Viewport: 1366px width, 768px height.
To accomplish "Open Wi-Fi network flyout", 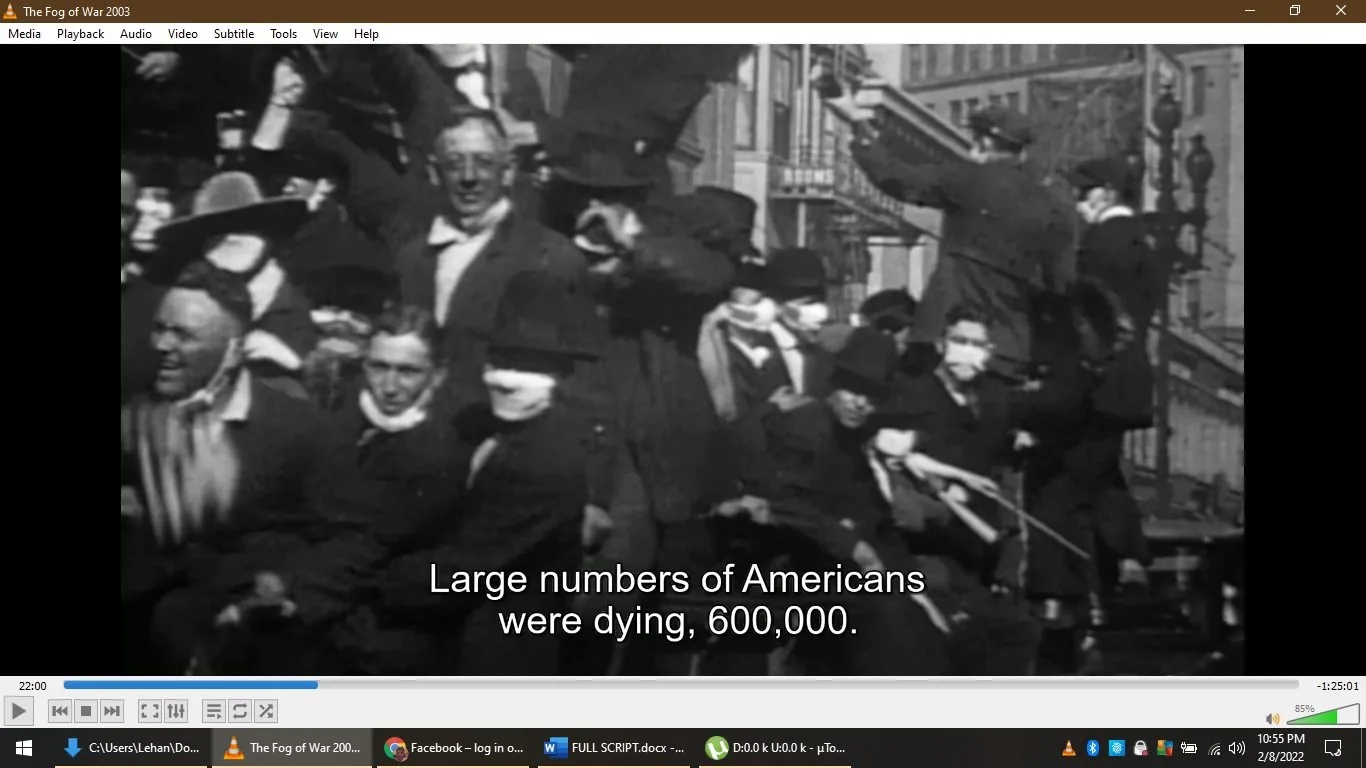I will click(x=1214, y=748).
